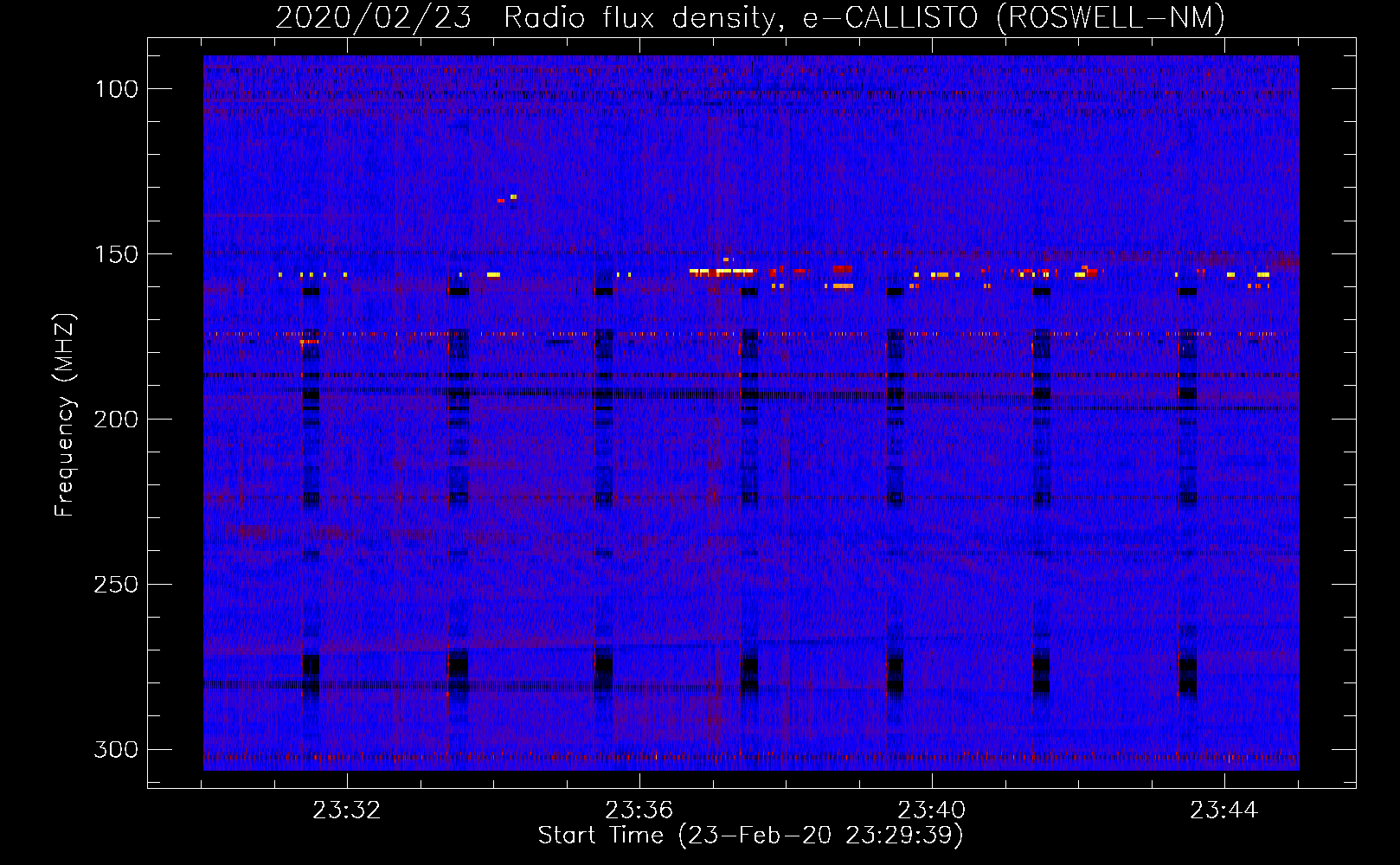The height and width of the screenshot is (865, 1400).
Task: Select the 23:32 time tick label
Action: (x=347, y=811)
